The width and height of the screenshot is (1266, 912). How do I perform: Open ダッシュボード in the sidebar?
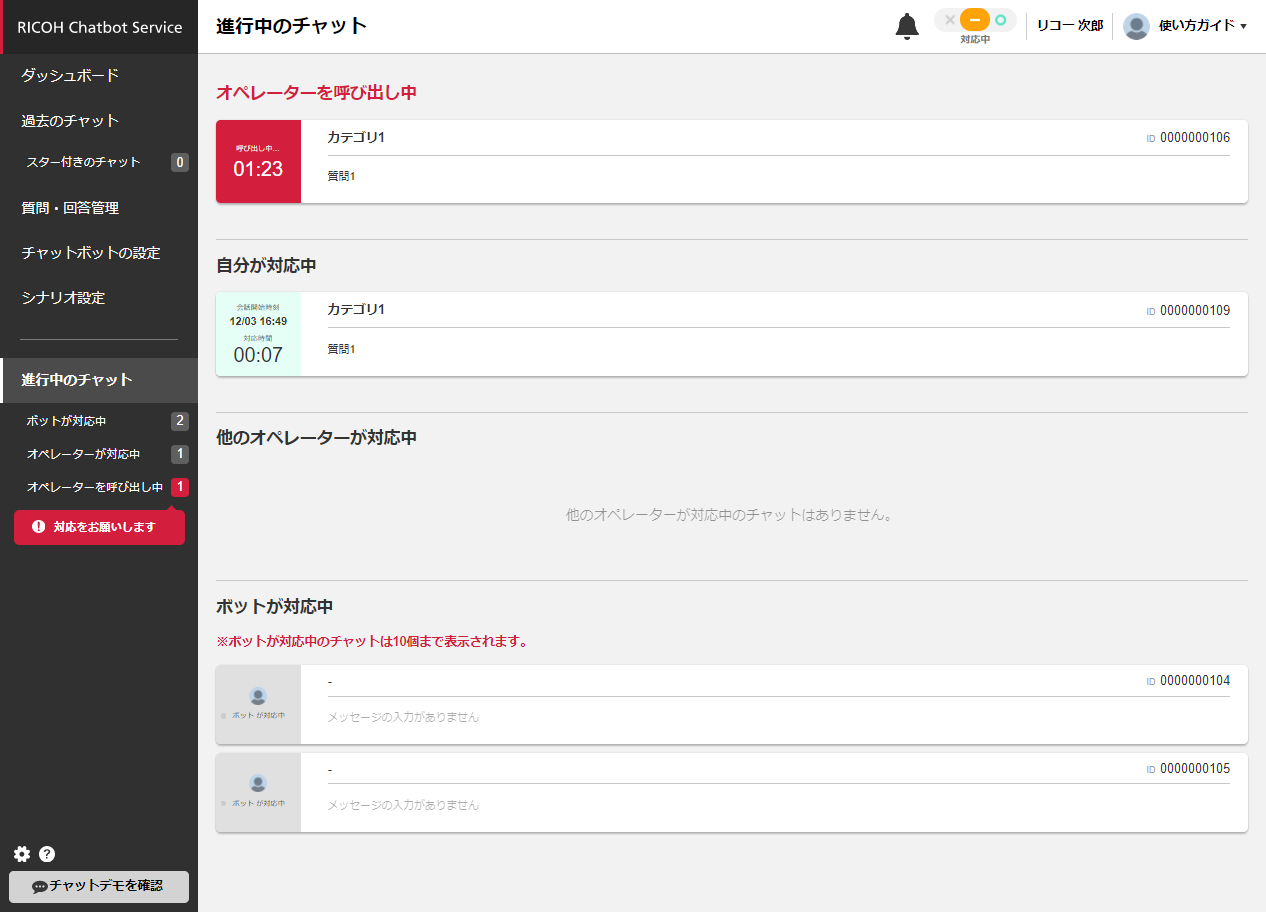70,75
